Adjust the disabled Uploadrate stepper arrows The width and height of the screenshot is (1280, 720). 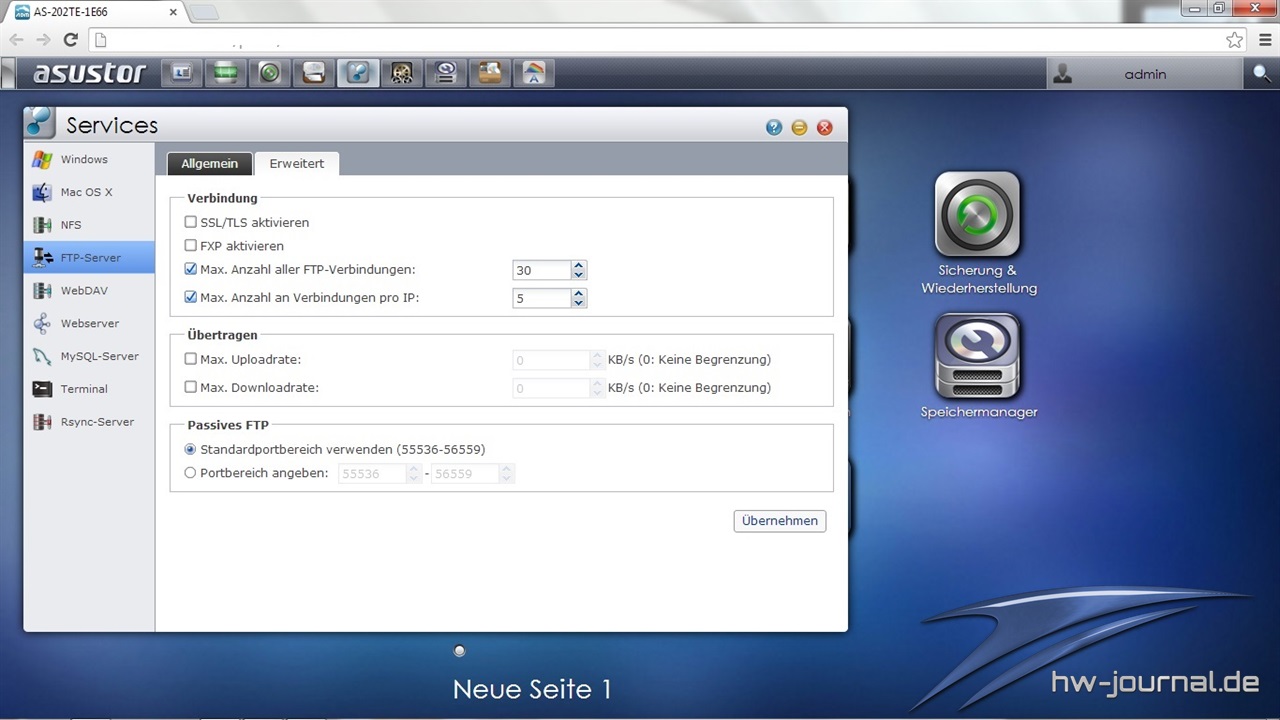(598, 360)
